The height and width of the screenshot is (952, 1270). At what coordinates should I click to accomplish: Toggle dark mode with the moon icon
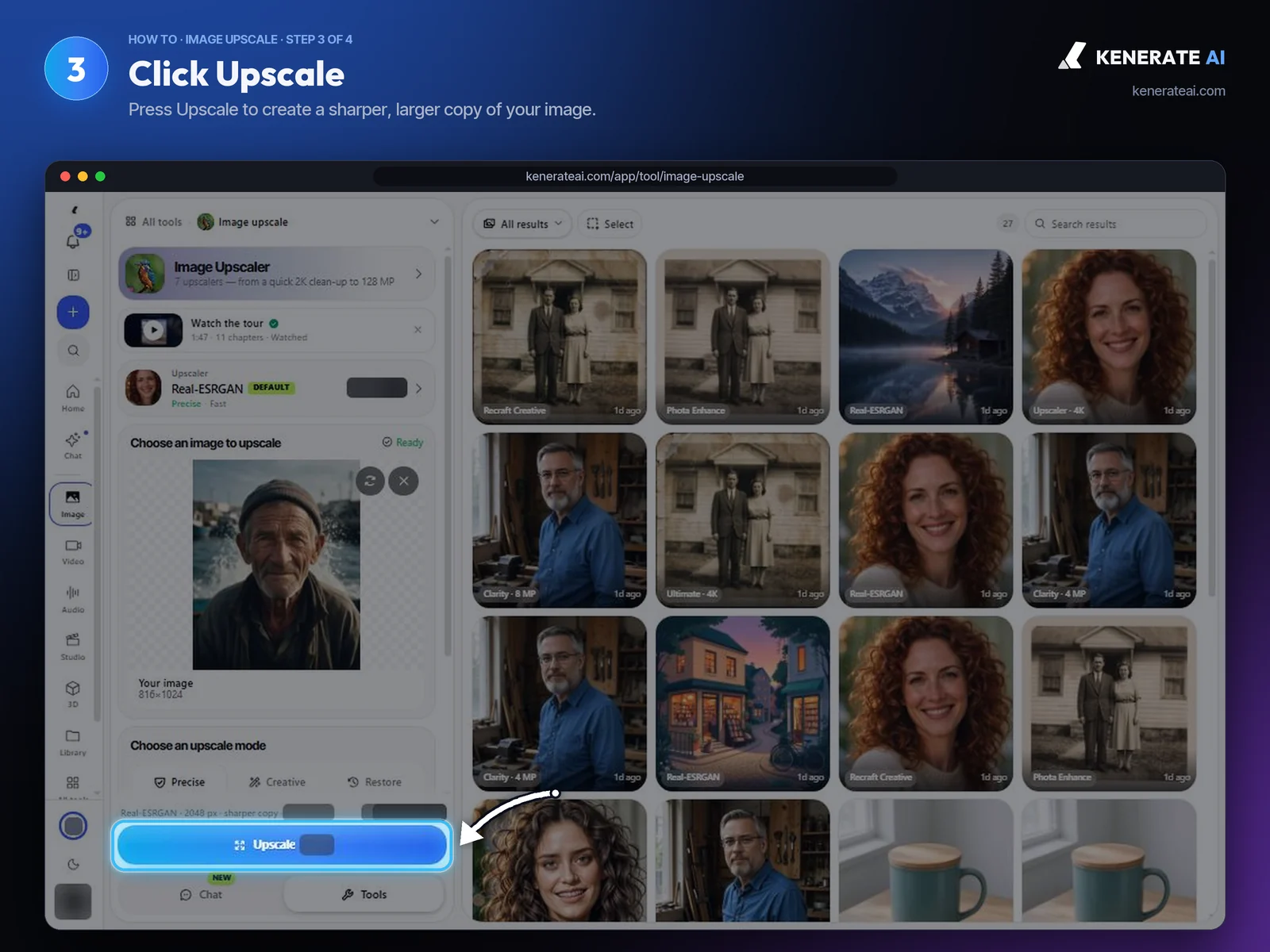pos(73,865)
